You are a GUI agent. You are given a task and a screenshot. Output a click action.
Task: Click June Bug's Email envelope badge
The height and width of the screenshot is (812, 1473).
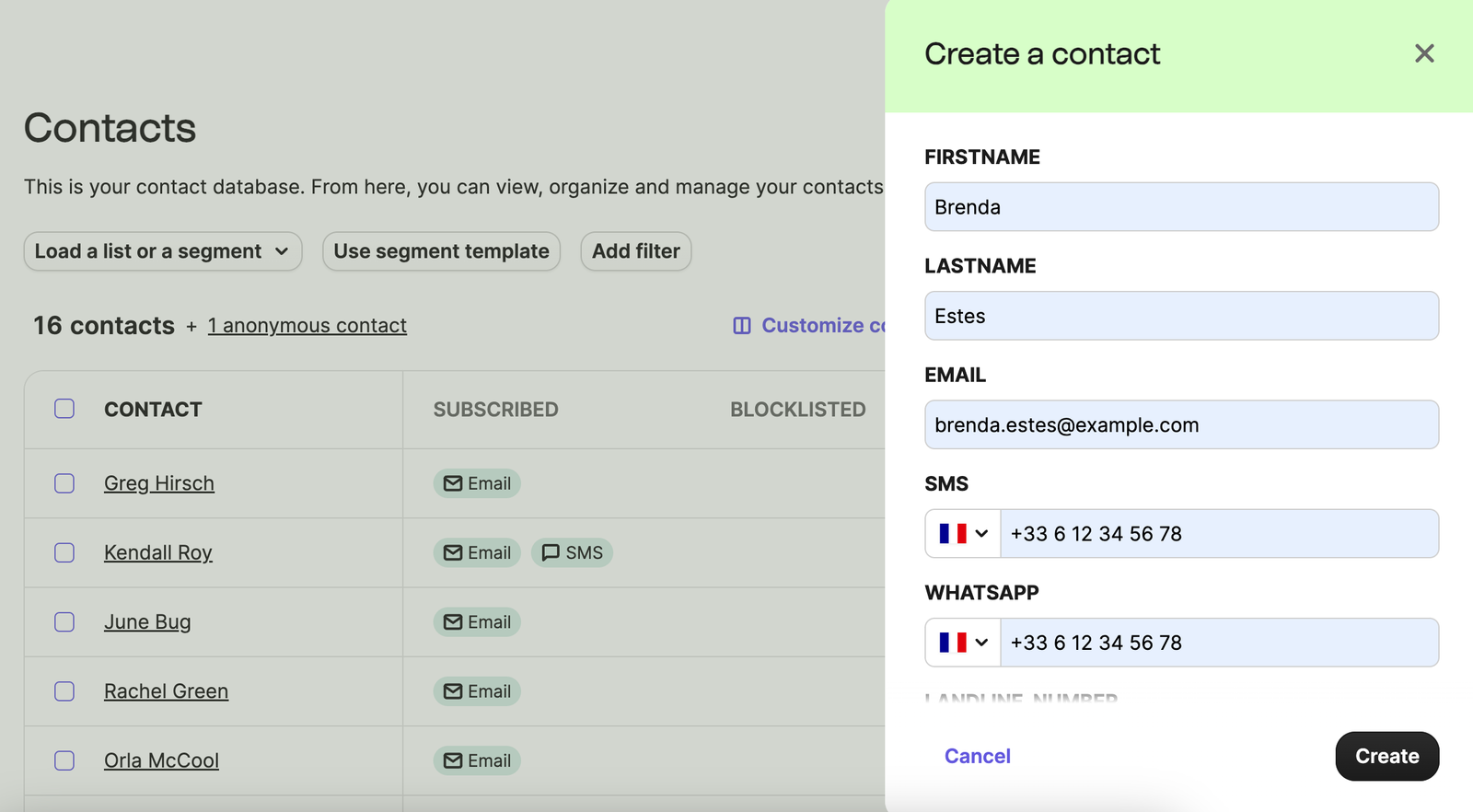click(x=477, y=622)
